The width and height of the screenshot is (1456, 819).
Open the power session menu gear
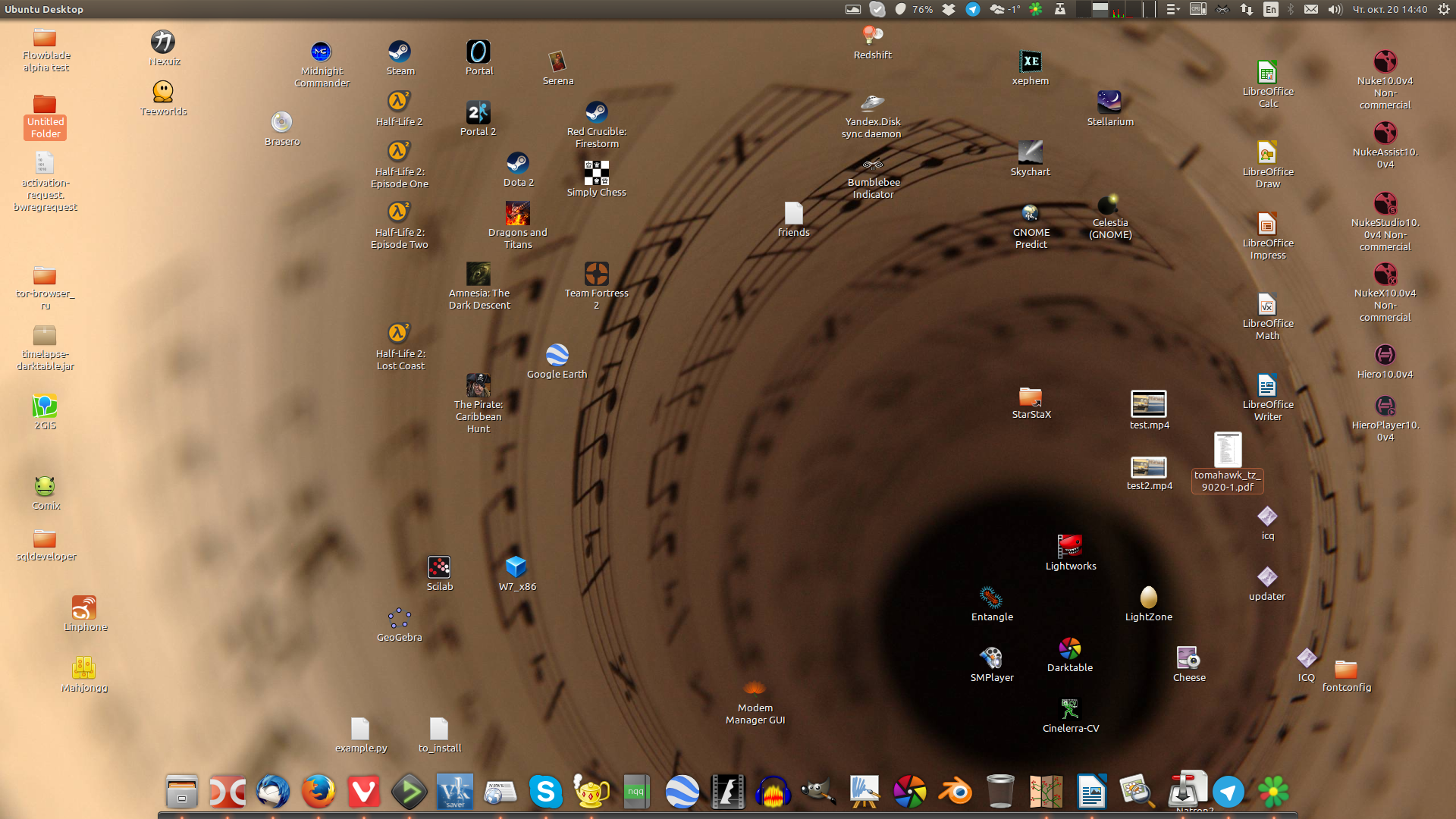(1443, 9)
